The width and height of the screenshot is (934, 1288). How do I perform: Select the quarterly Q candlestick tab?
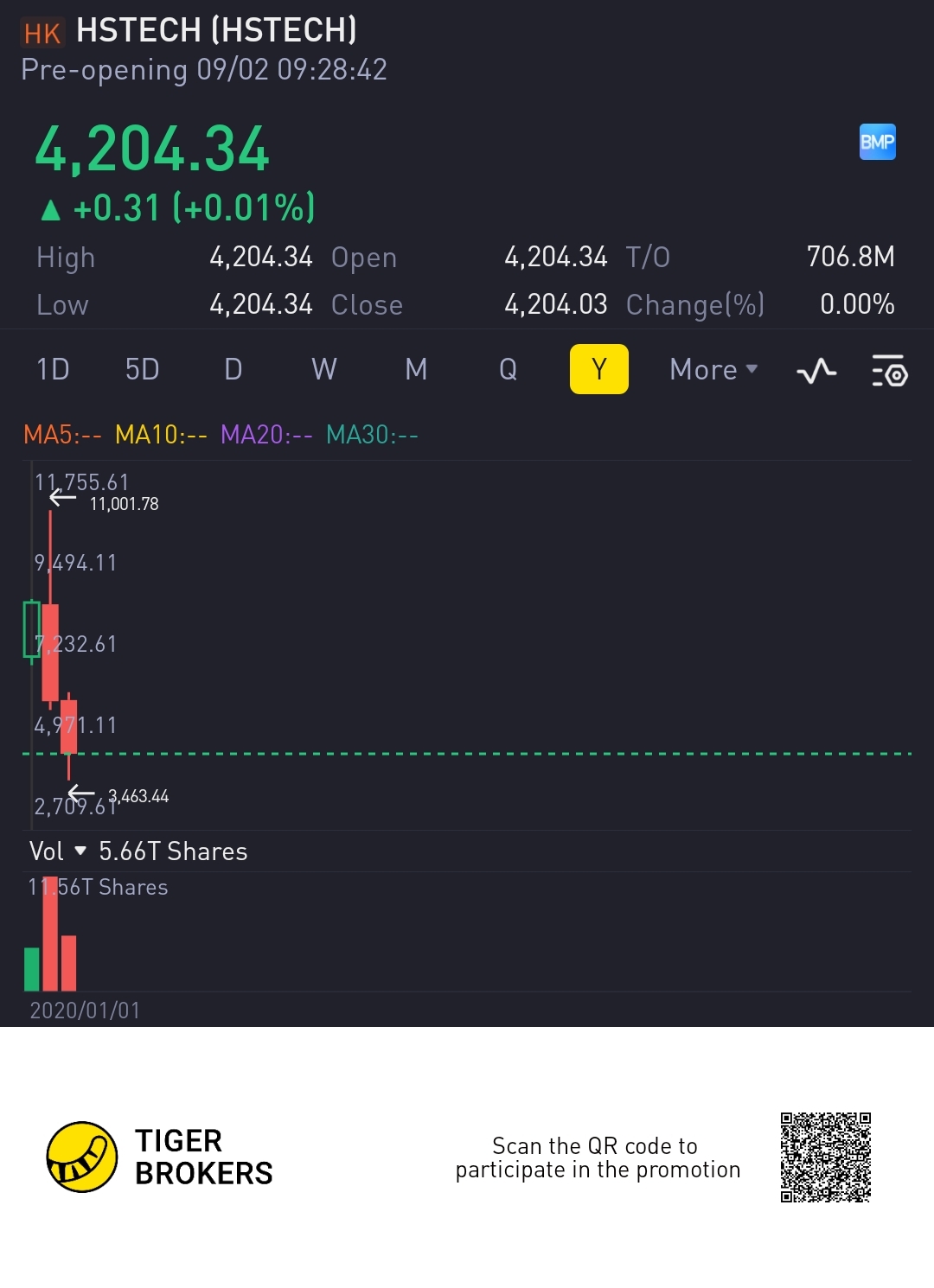(x=508, y=370)
